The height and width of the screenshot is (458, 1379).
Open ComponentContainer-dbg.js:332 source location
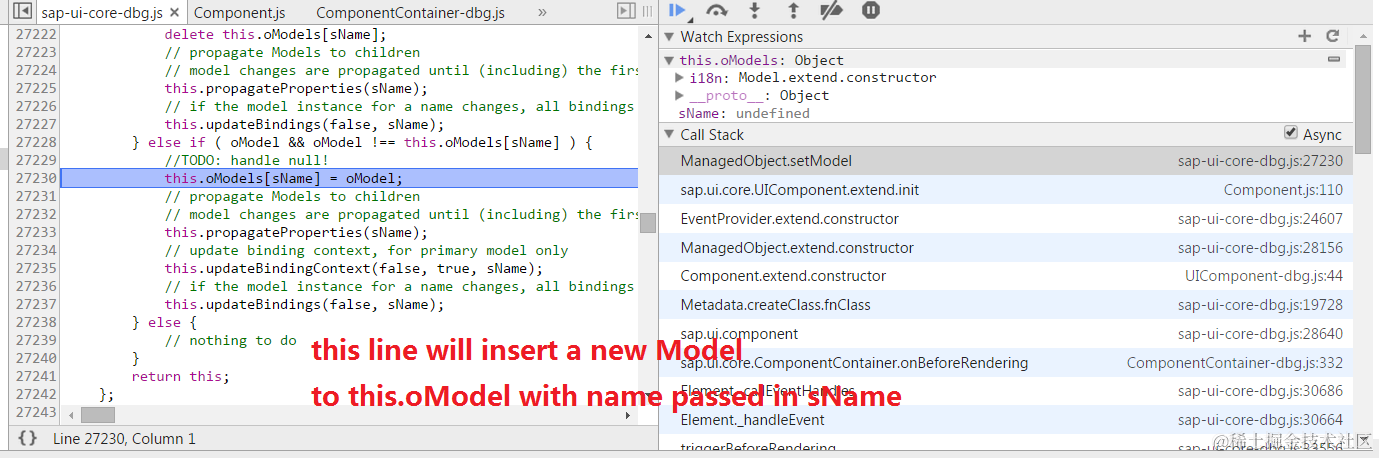coord(1235,363)
